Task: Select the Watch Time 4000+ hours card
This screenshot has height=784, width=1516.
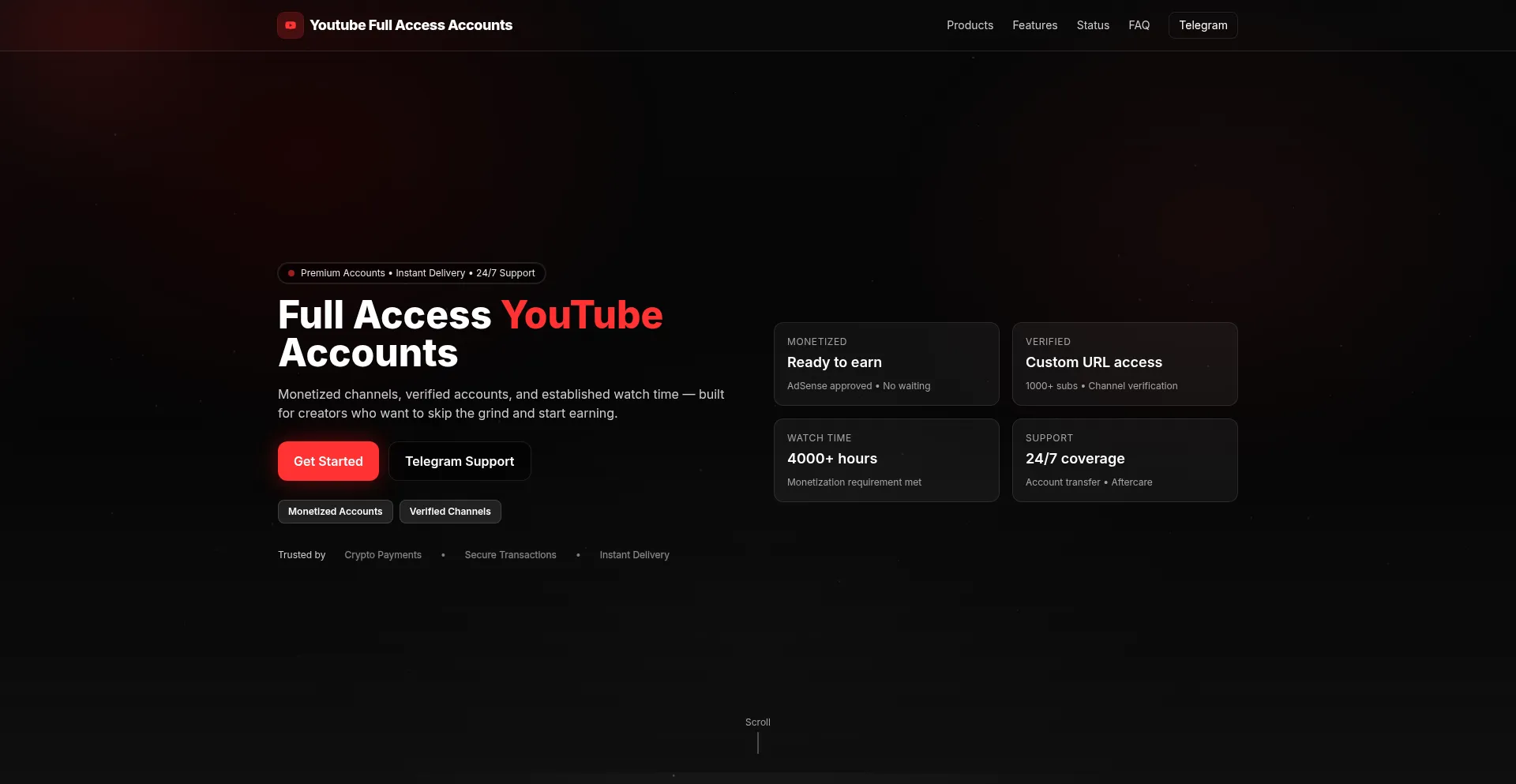Action: click(x=886, y=460)
